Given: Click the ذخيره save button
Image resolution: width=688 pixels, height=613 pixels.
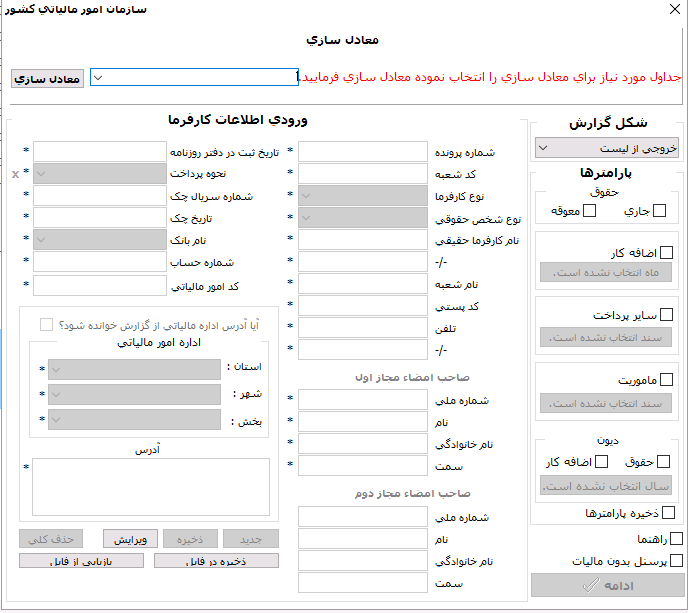Looking at the screenshot, I should [190, 539].
